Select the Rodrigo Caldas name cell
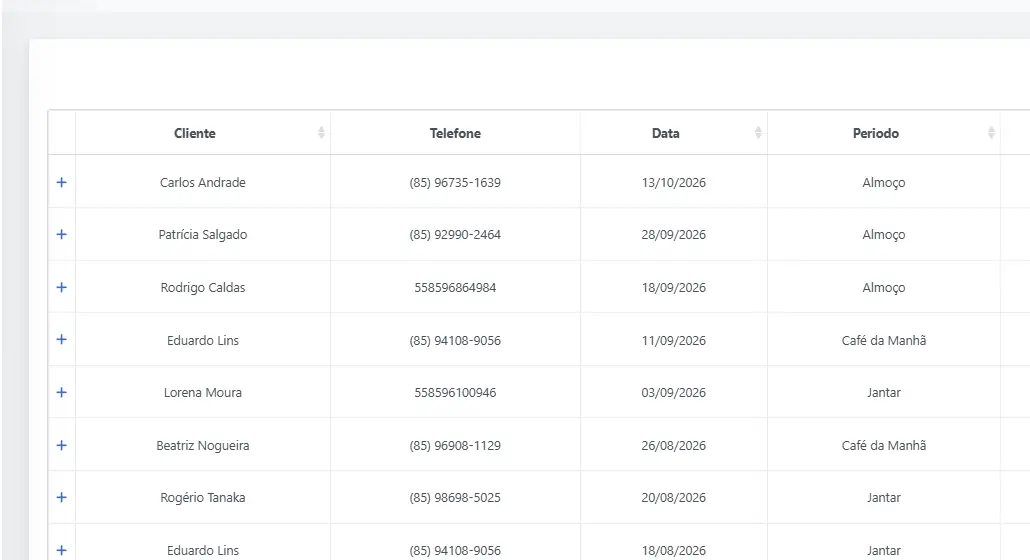This screenshot has width=1030, height=560. [x=203, y=288]
